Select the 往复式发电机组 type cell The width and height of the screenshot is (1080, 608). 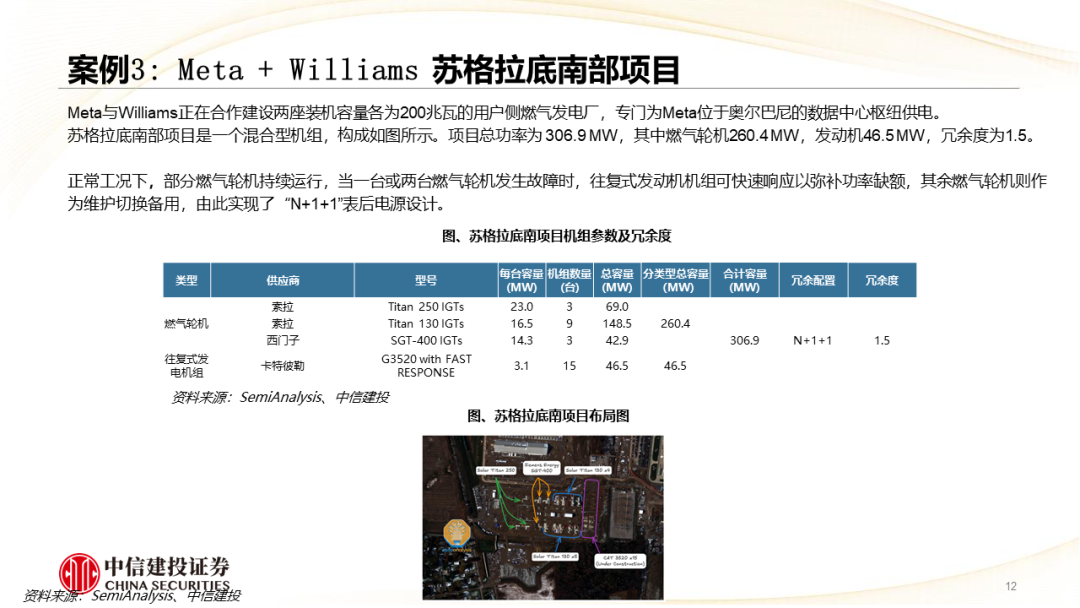pos(187,366)
